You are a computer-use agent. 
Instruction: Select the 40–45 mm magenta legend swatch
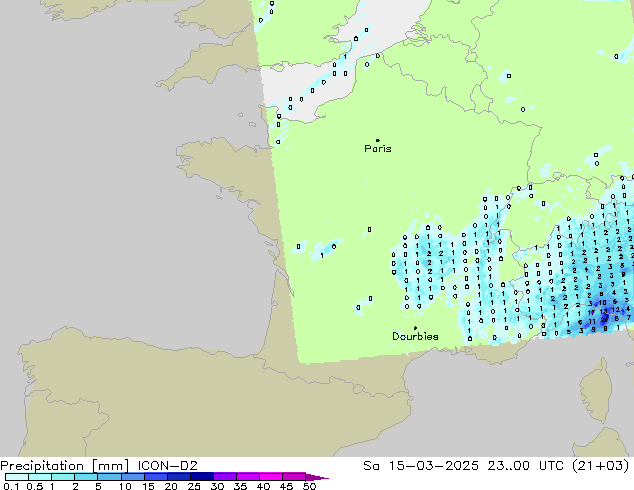click(x=271, y=477)
